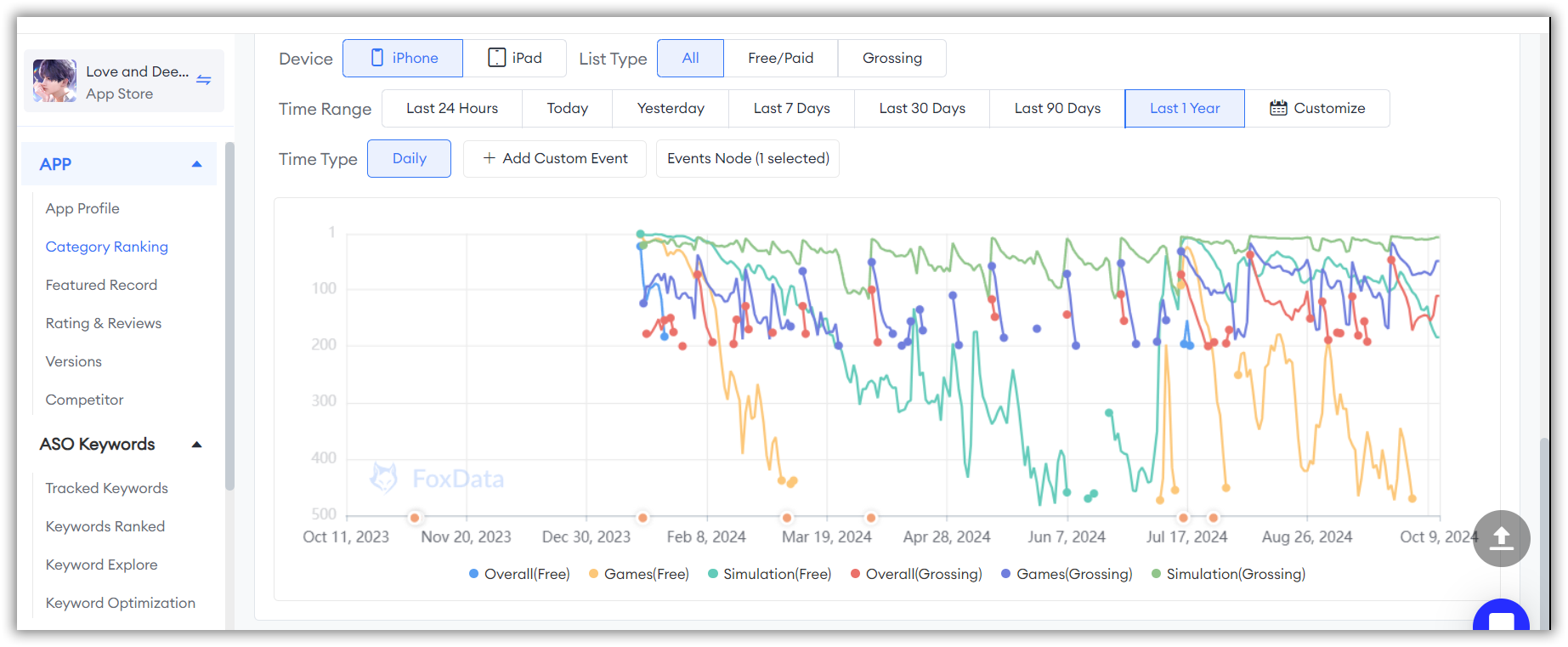Click event marker near Apr 2024 on axis
This screenshot has height=647, width=1568.
point(871,517)
